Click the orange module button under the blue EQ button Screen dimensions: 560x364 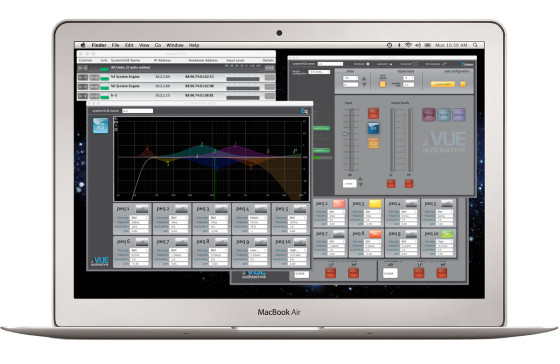[373, 143]
